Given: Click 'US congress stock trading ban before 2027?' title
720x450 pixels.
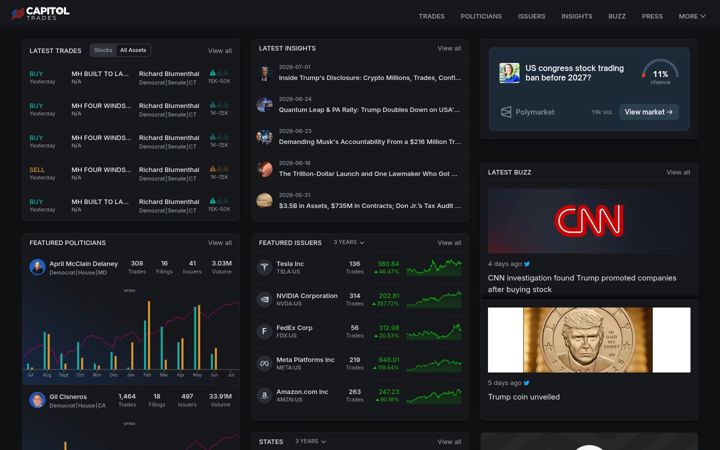Looking at the screenshot, I should click(x=574, y=73).
